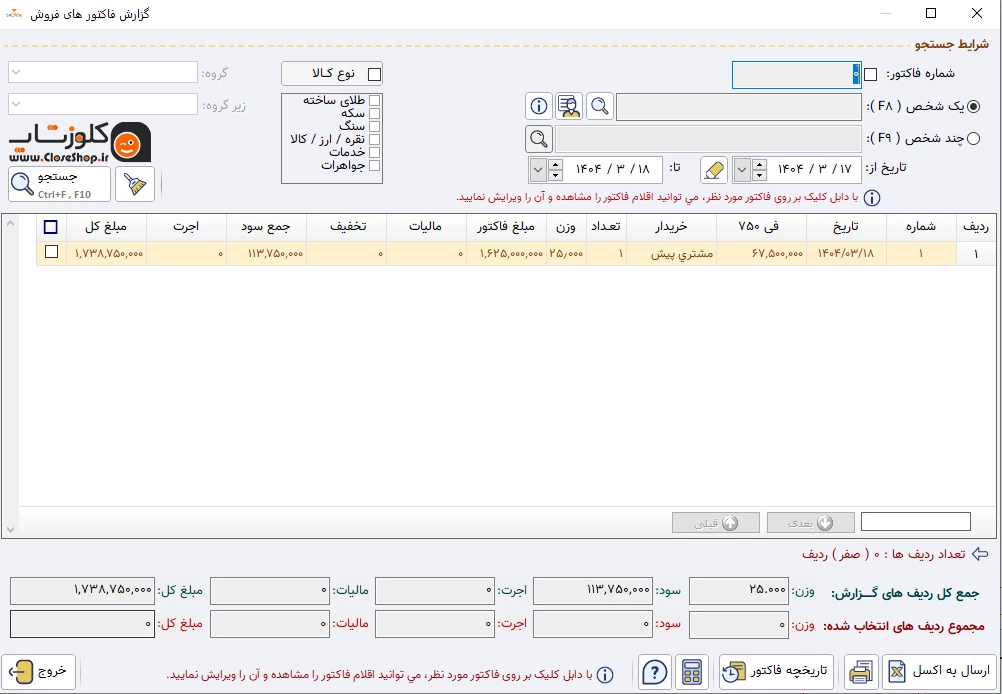The height and width of the screenshot is (694, 1002).
Task: Click the total cell ۱,۷۳۸,۷۵۰,۰۰۰ in row 1
Action: point(106,254)
